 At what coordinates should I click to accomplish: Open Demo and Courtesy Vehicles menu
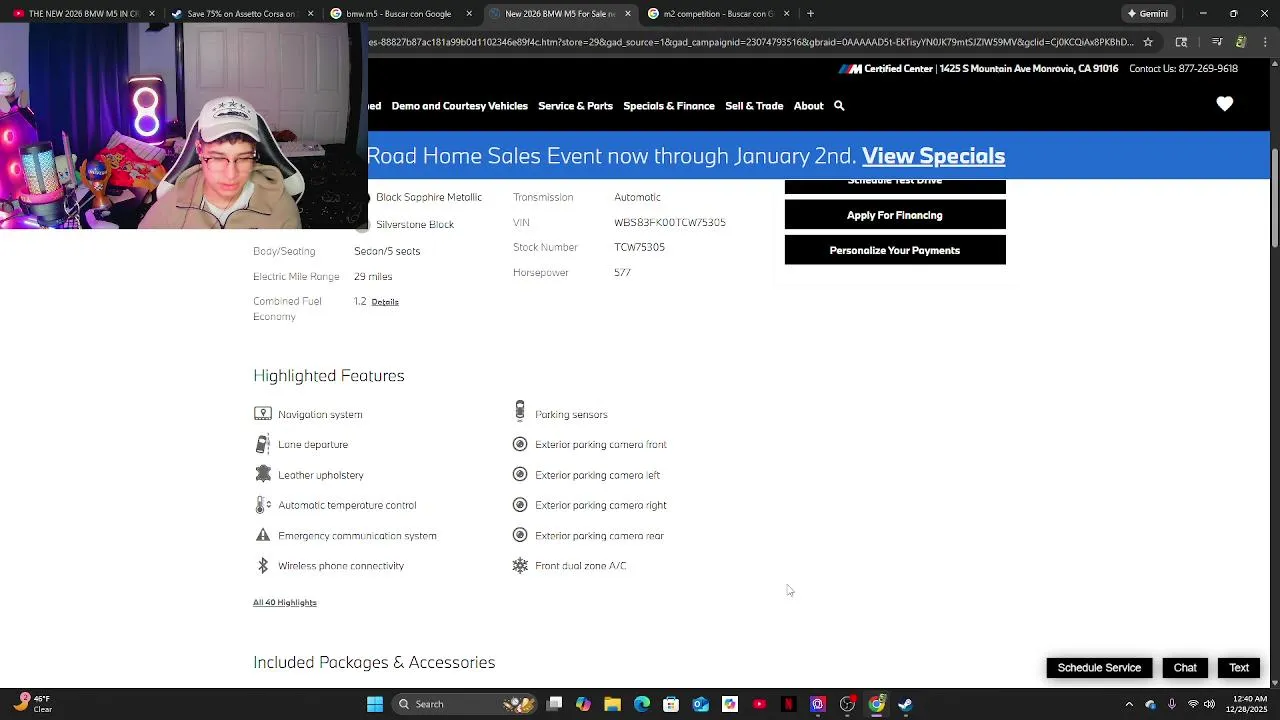tap(460, 106)
